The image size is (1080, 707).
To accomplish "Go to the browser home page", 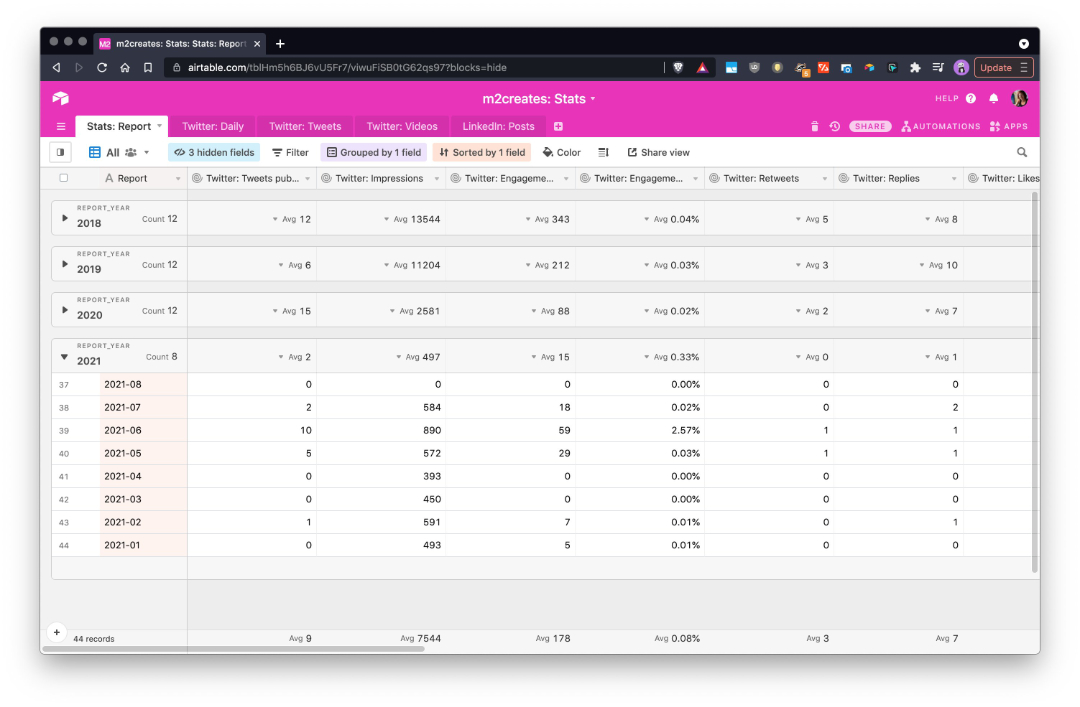I will [x=125, y=68].
